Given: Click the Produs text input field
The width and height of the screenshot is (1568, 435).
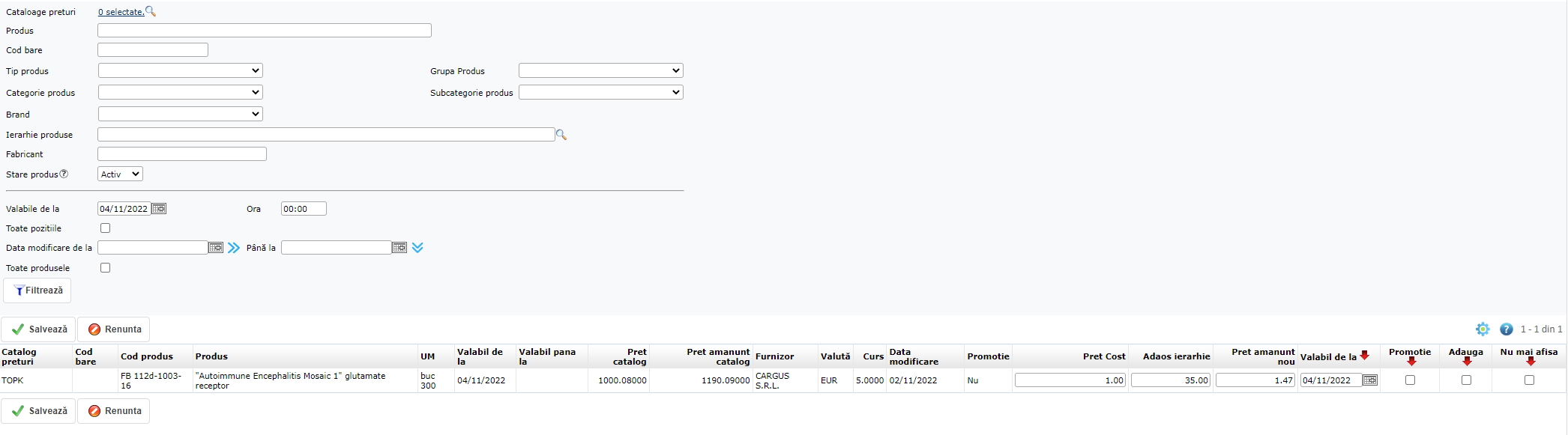Looking at the screenshot, I should tap(264, 31).
